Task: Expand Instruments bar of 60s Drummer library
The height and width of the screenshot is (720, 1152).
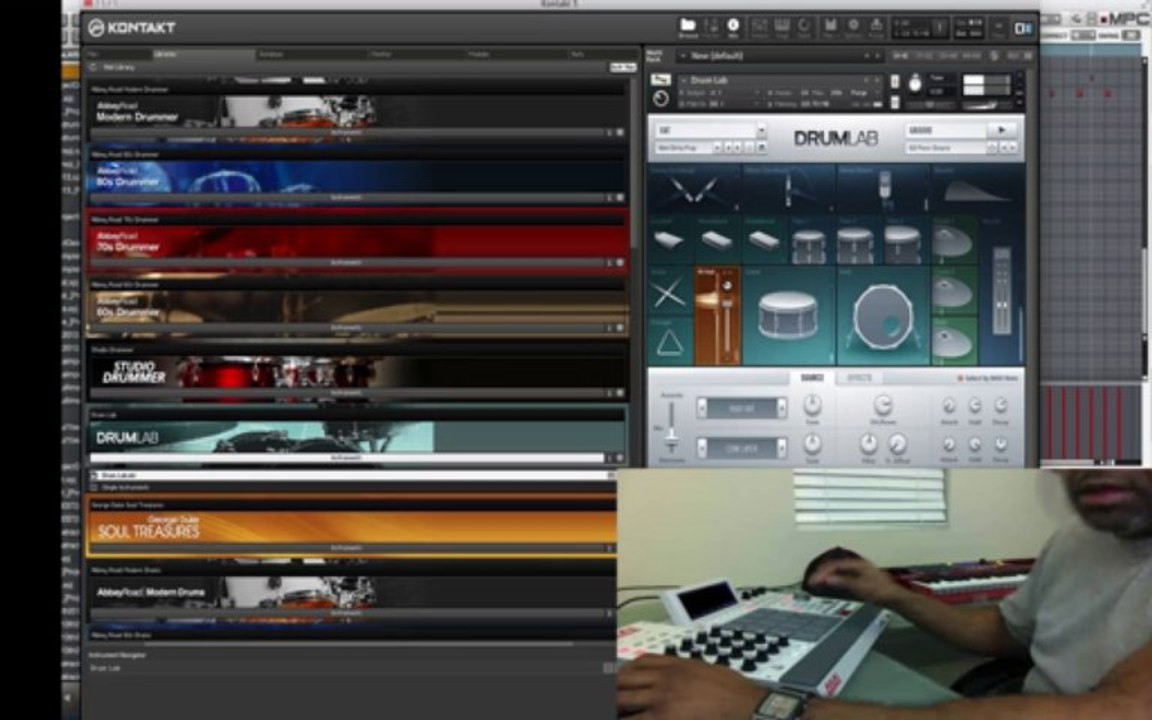Action: (x=346, y=328)
